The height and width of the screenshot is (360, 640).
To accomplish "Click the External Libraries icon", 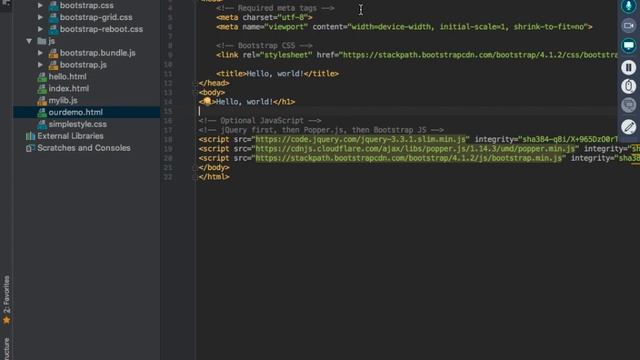I will (30, 136).
